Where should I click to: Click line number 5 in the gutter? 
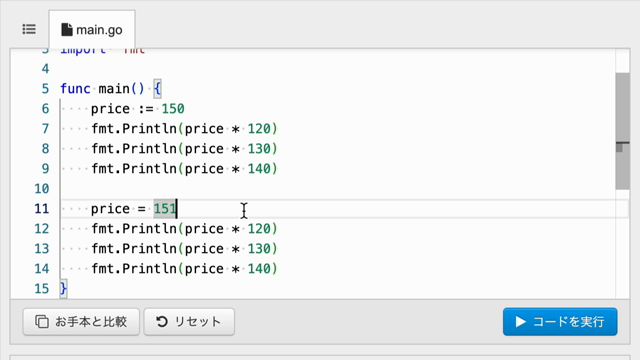pyautogui.click(x=45, y=89)
